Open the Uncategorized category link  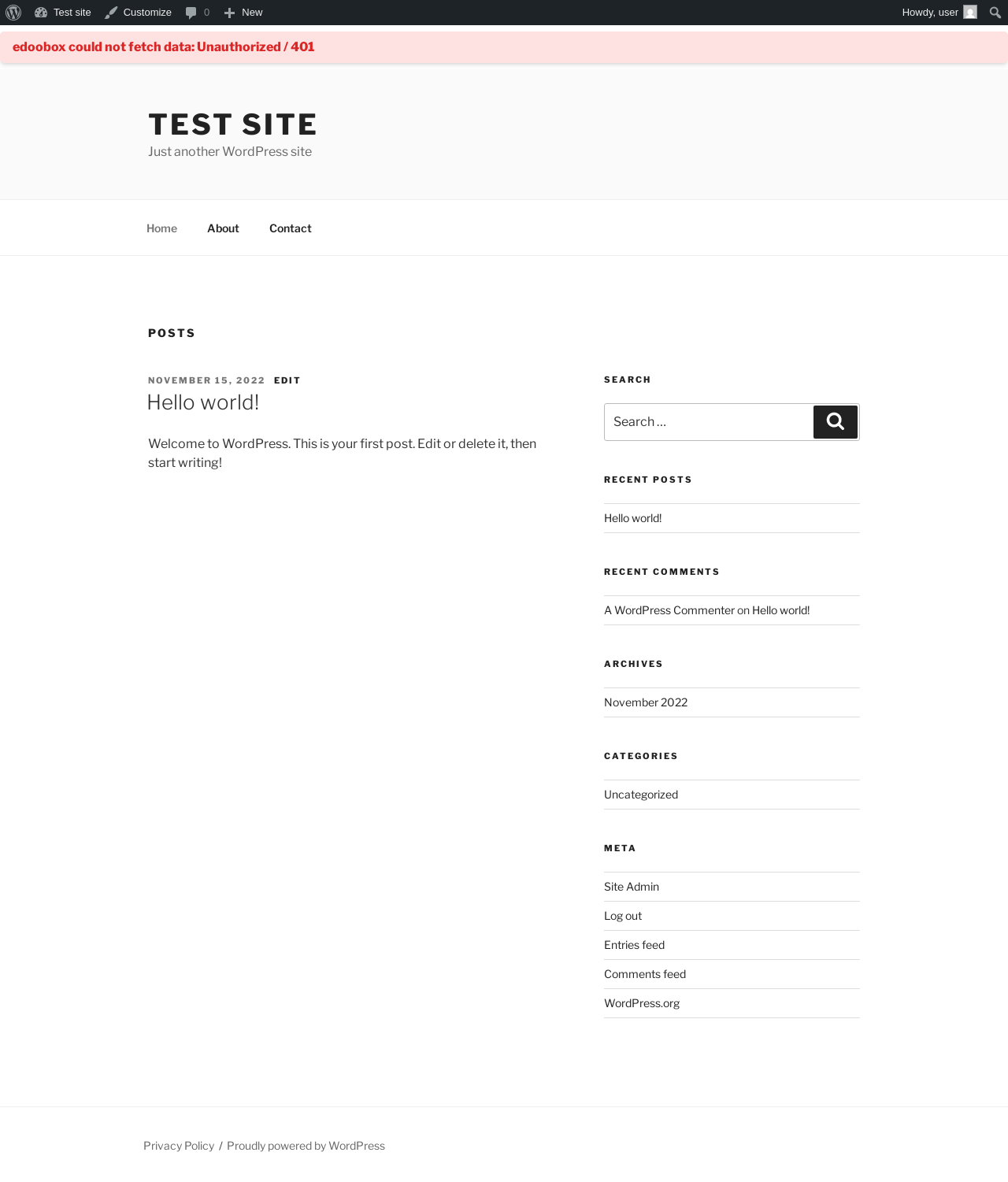pyautogui.click(x=640, y=795)
